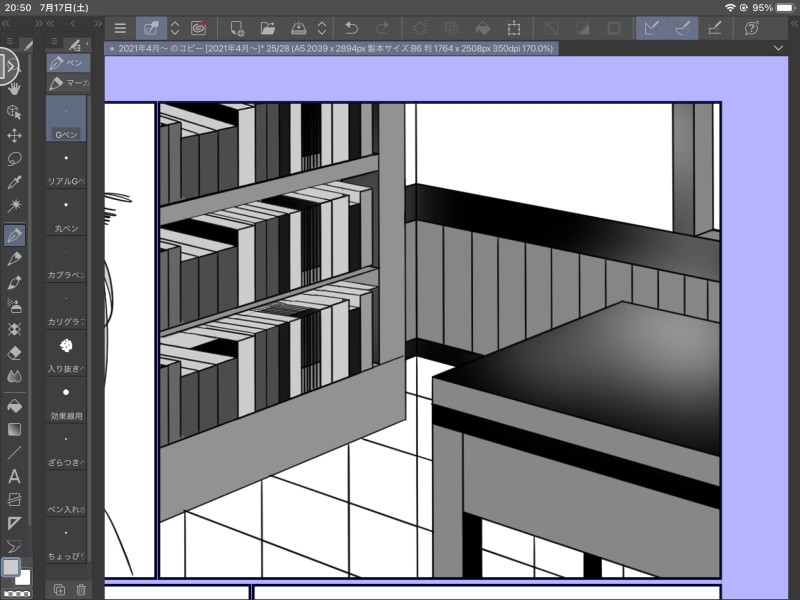This screenshot has height=600, width=800.
Task: Choose the ちょっぴり sub tool
Action: pos(66,541)
